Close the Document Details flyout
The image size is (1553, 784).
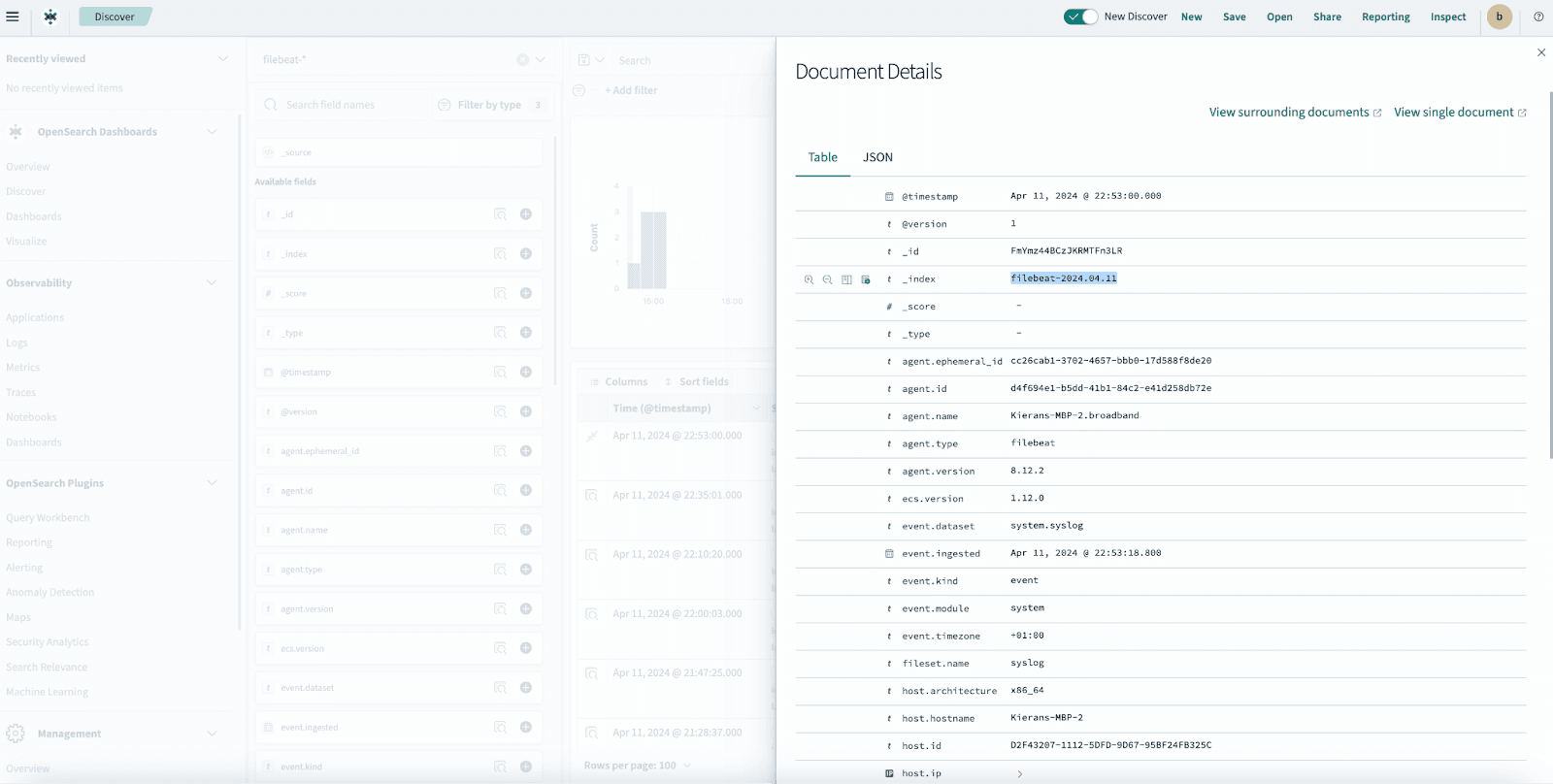1541,52
